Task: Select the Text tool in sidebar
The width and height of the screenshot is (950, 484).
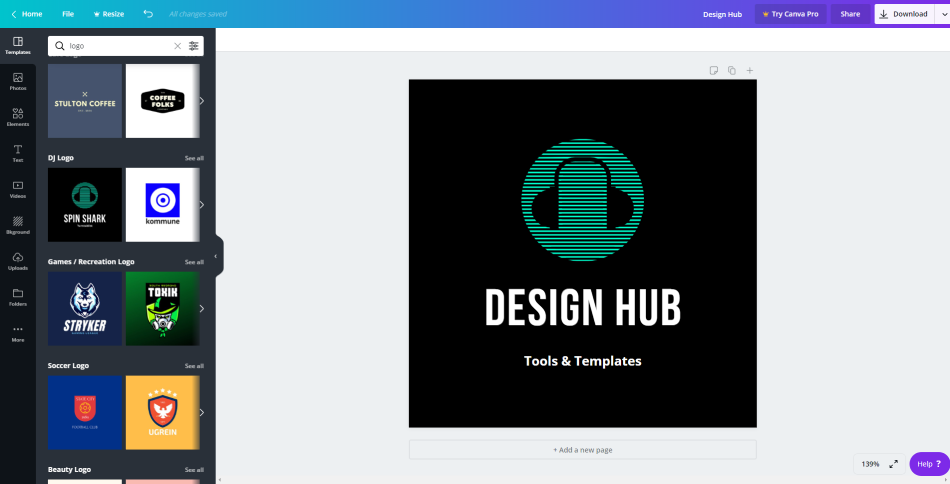Action: click(x=18, y=153)
